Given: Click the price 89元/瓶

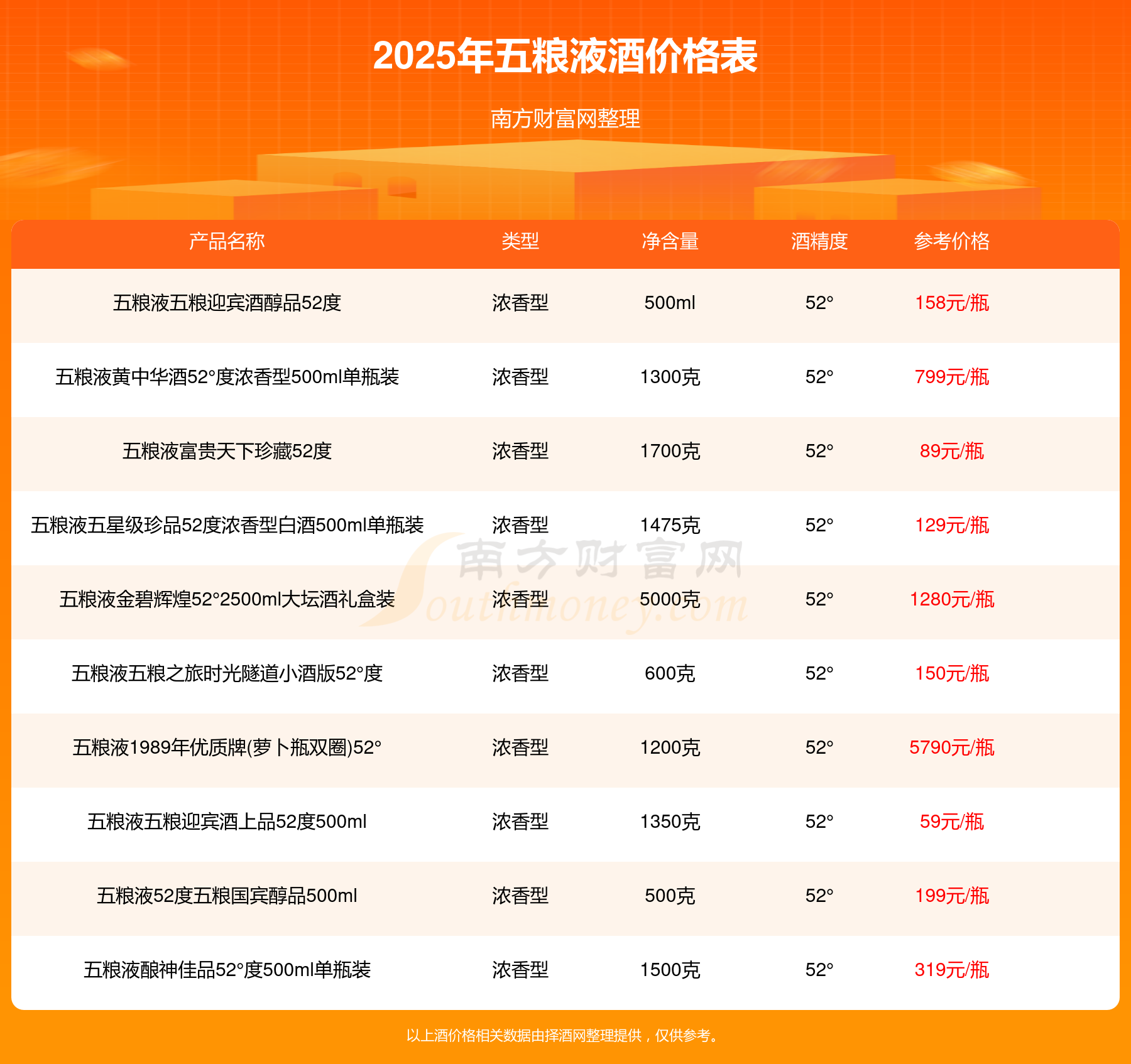Looking at the screenshot, I should point(952,451).
